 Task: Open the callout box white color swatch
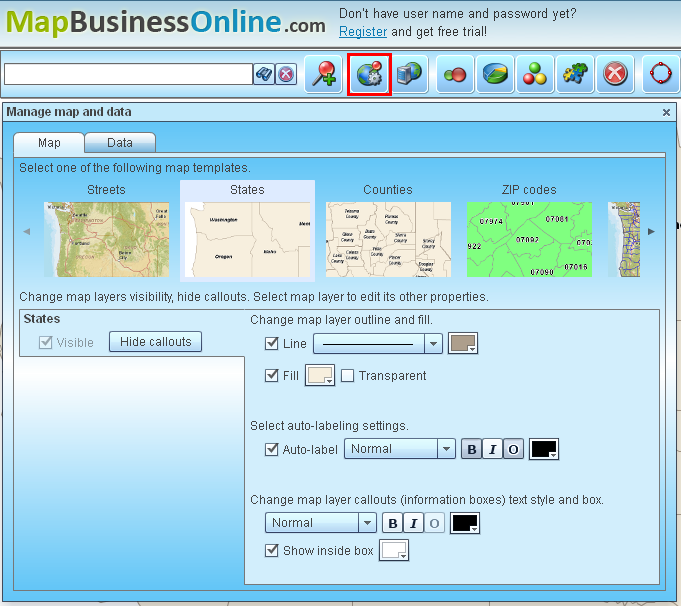(x=394, y=550)
